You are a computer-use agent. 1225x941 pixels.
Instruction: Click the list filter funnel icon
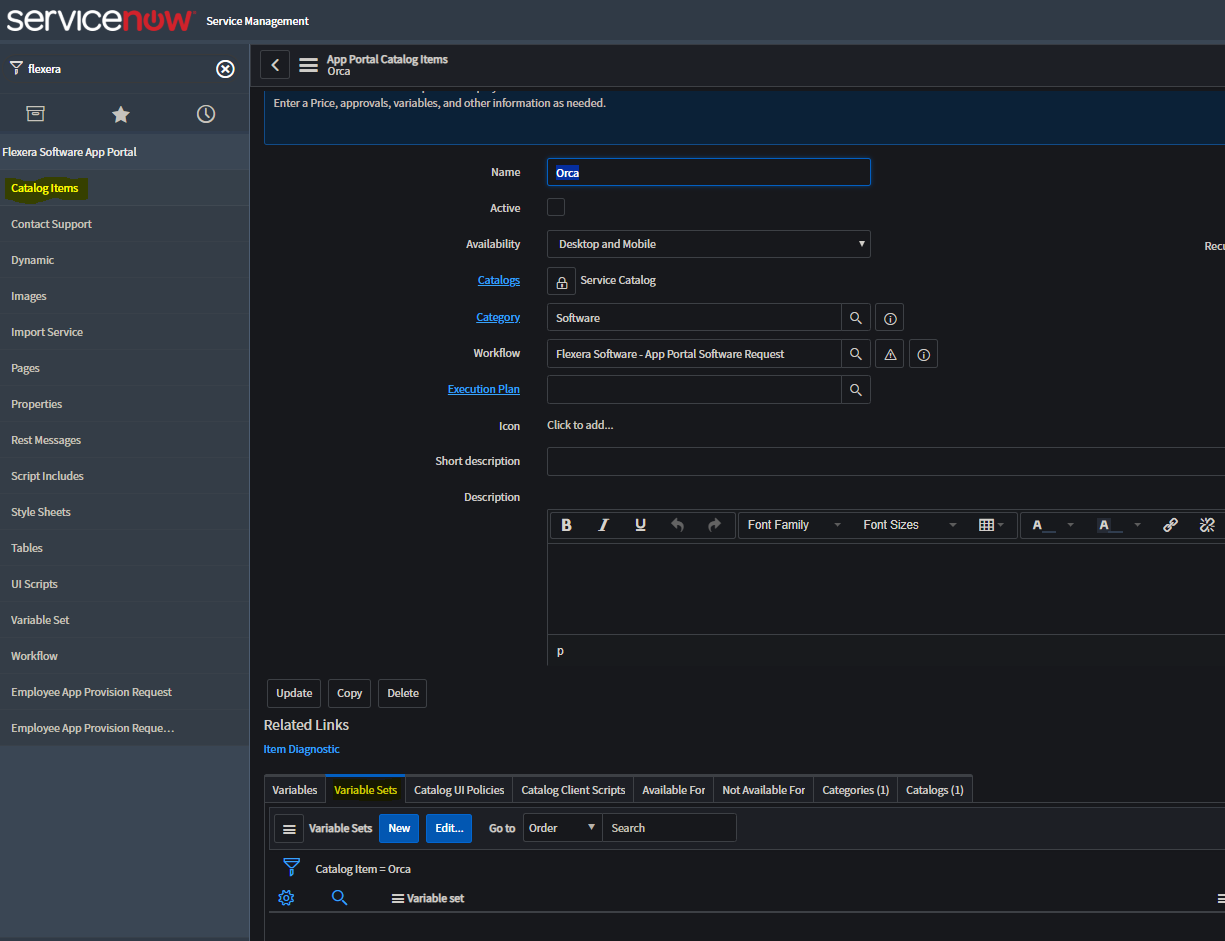[x=291, y=867]
